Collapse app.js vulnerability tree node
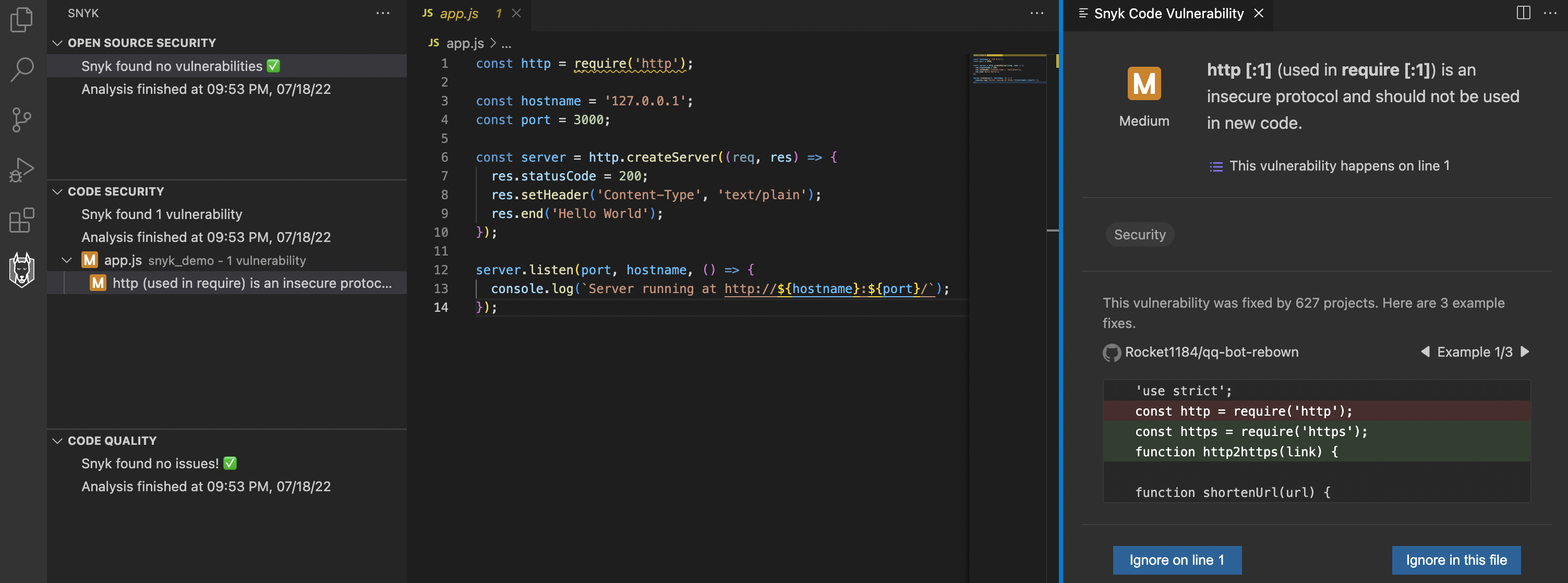 [x=67, y=260]
